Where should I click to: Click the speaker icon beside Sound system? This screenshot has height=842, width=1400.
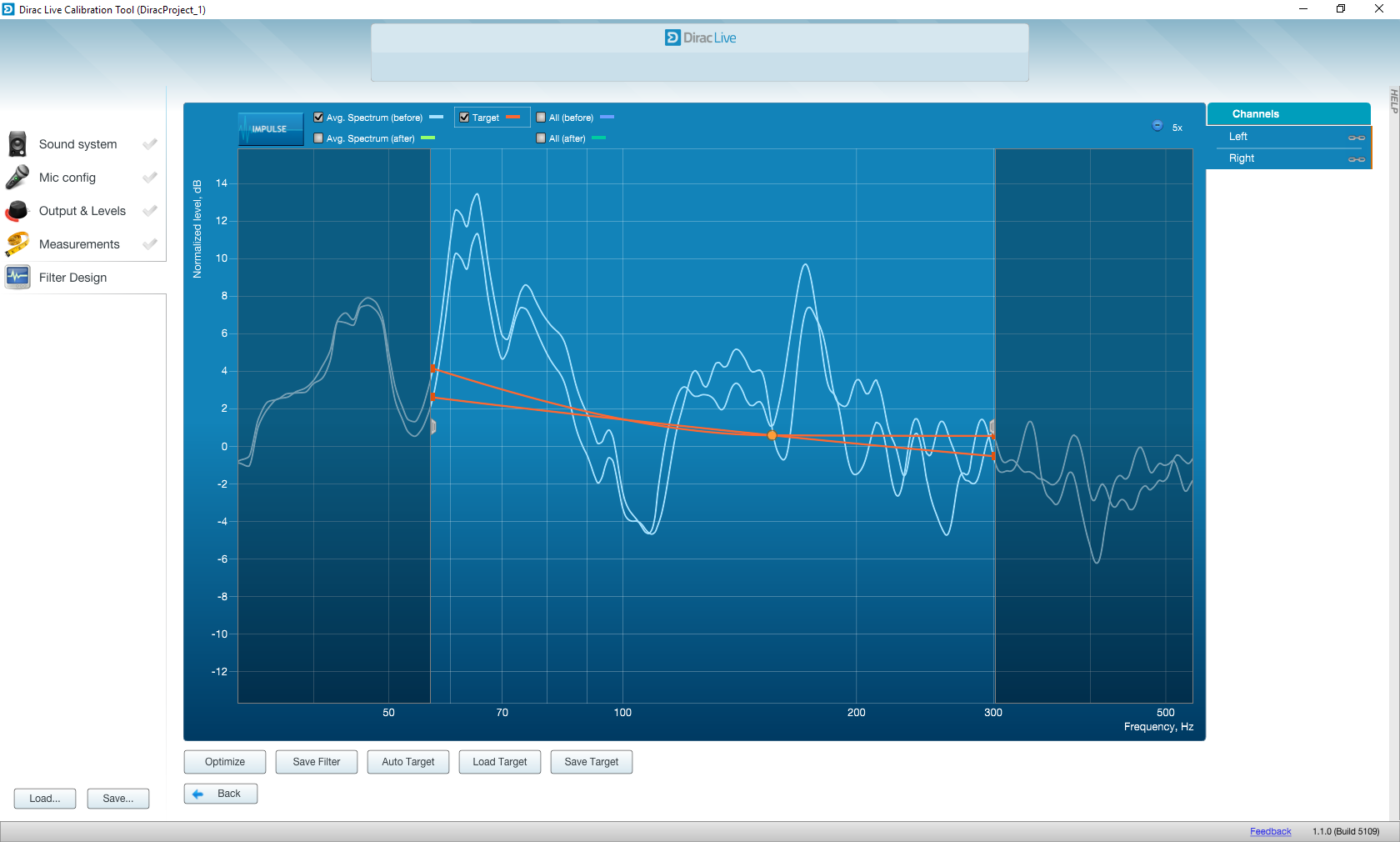(x=17, y=144)
